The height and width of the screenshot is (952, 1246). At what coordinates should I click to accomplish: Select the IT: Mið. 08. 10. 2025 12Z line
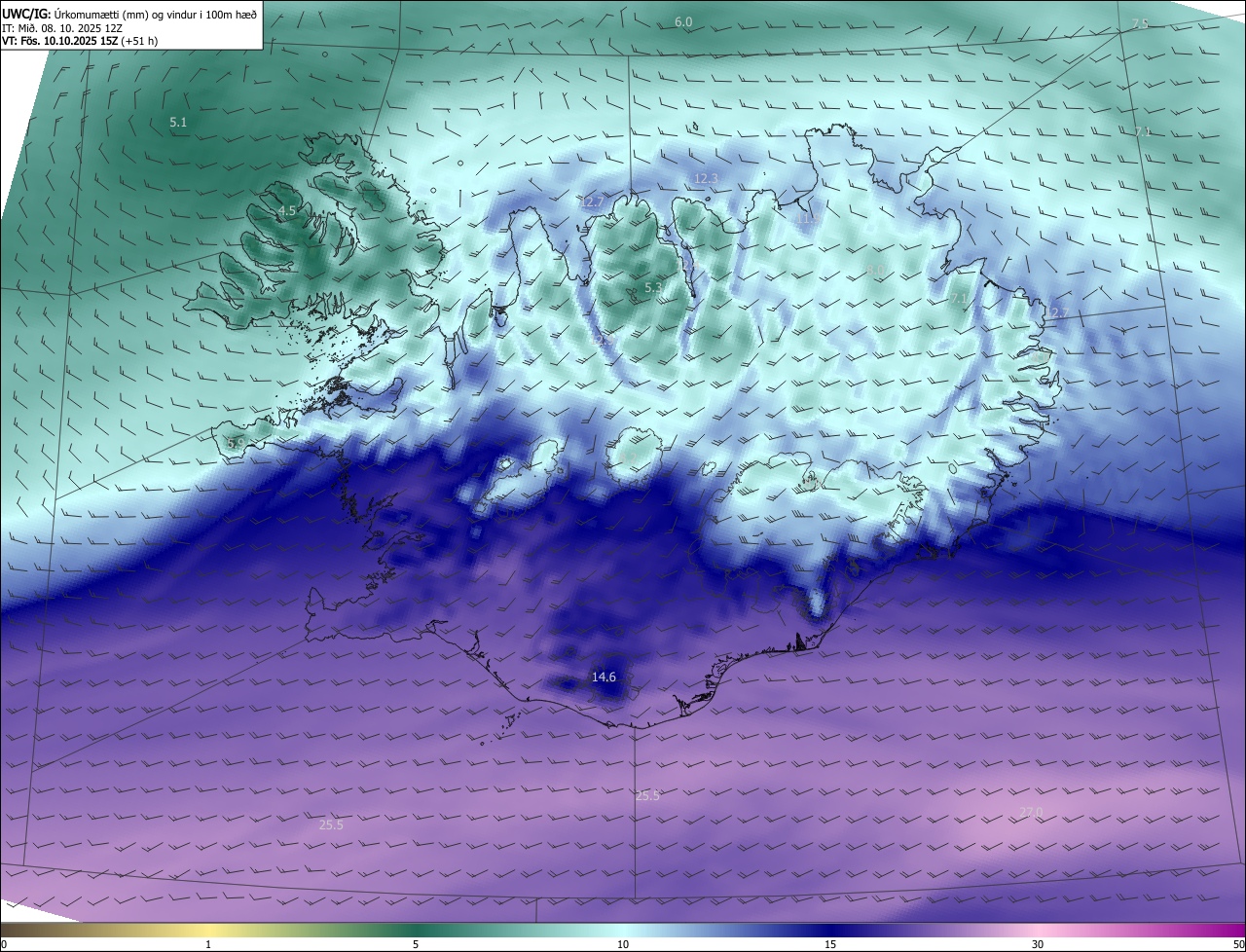(64, 27)
